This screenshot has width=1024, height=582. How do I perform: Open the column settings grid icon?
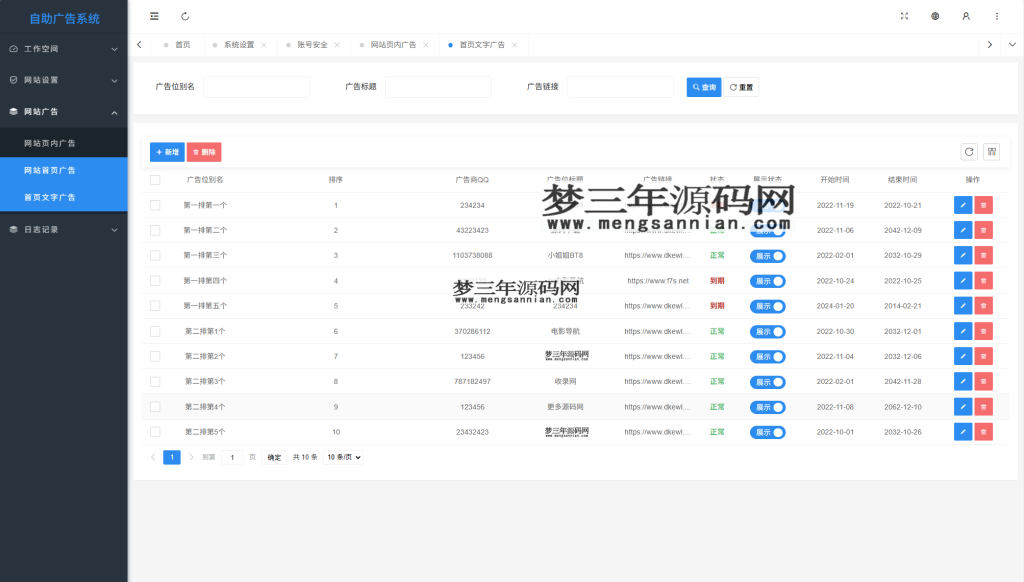point(992,152)
